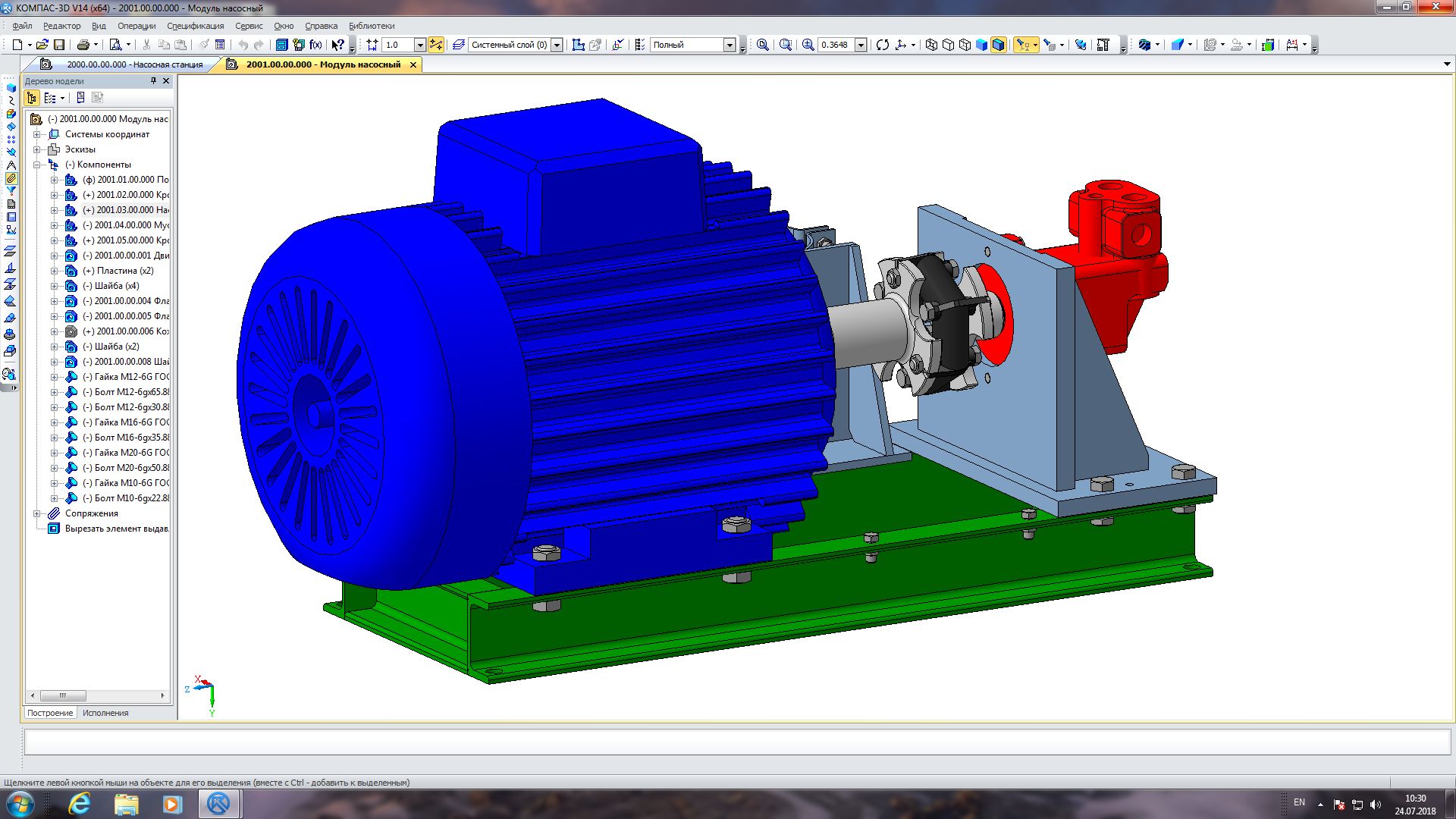Open the Операции menu
Image resolution: width=1456 pixels, height=819 pixels.
tap(136, 26)
